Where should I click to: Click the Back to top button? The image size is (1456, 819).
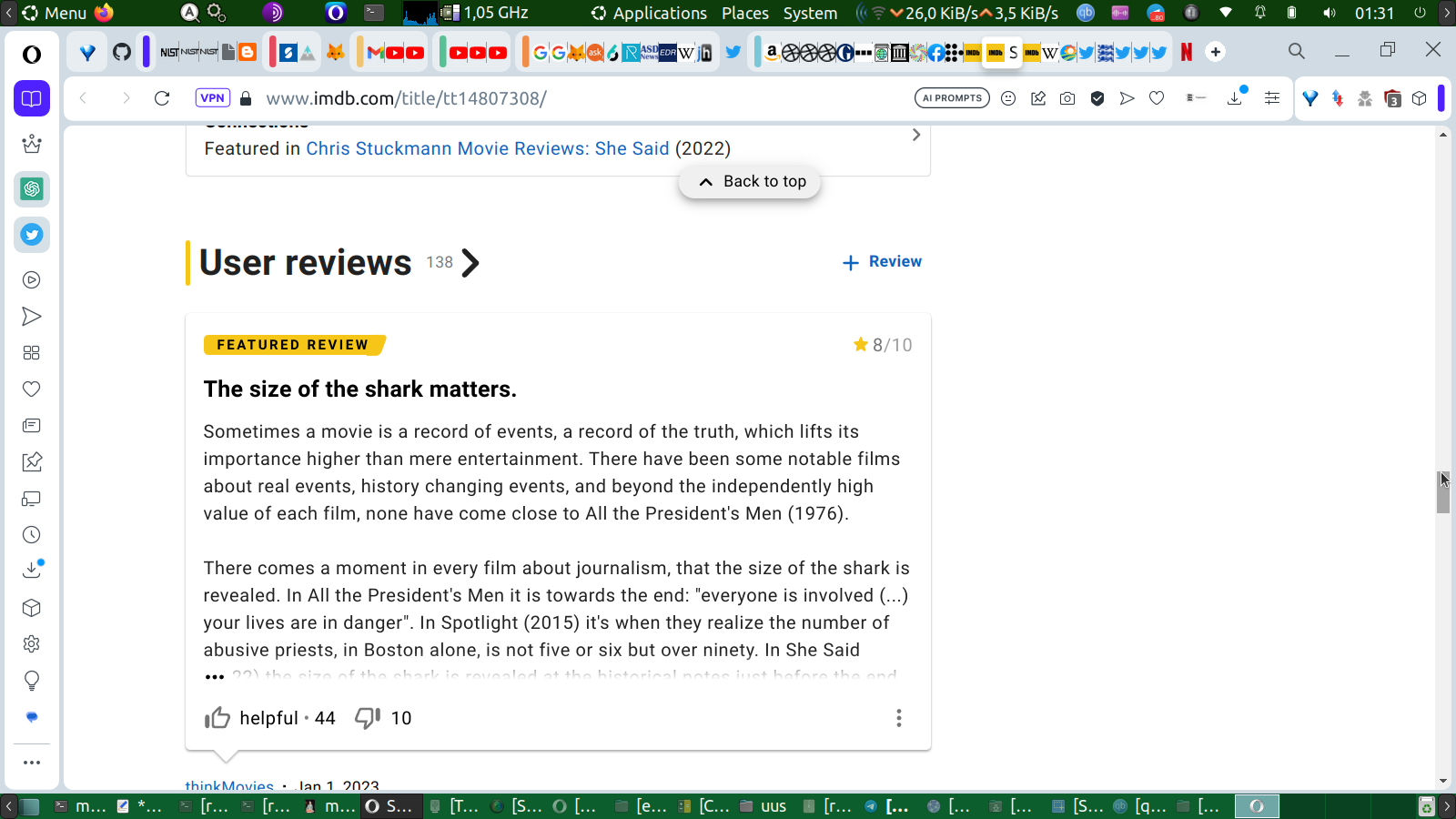click(x=750, y=181)
